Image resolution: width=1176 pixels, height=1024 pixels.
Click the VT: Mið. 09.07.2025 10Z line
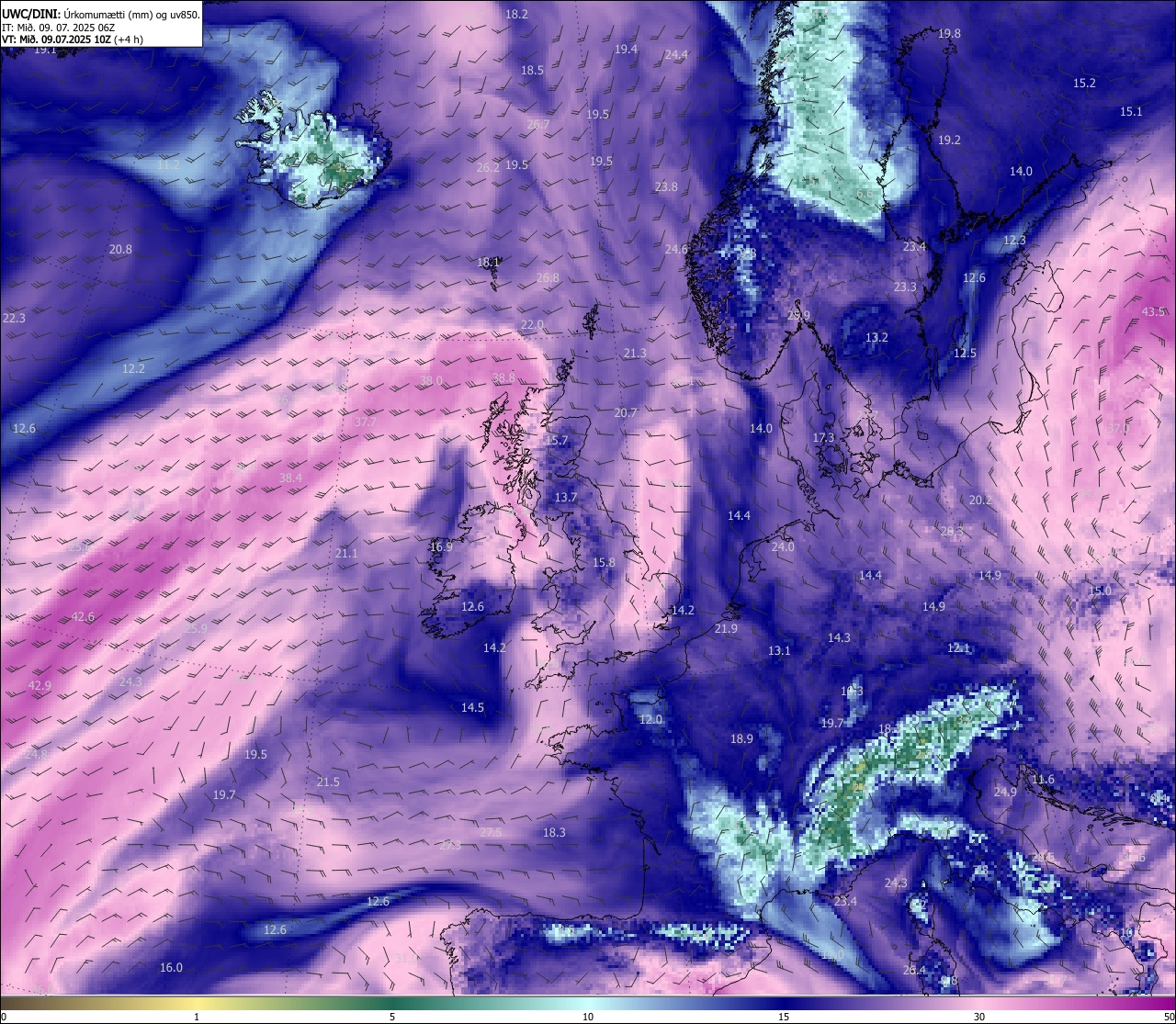tap(73, 39)
